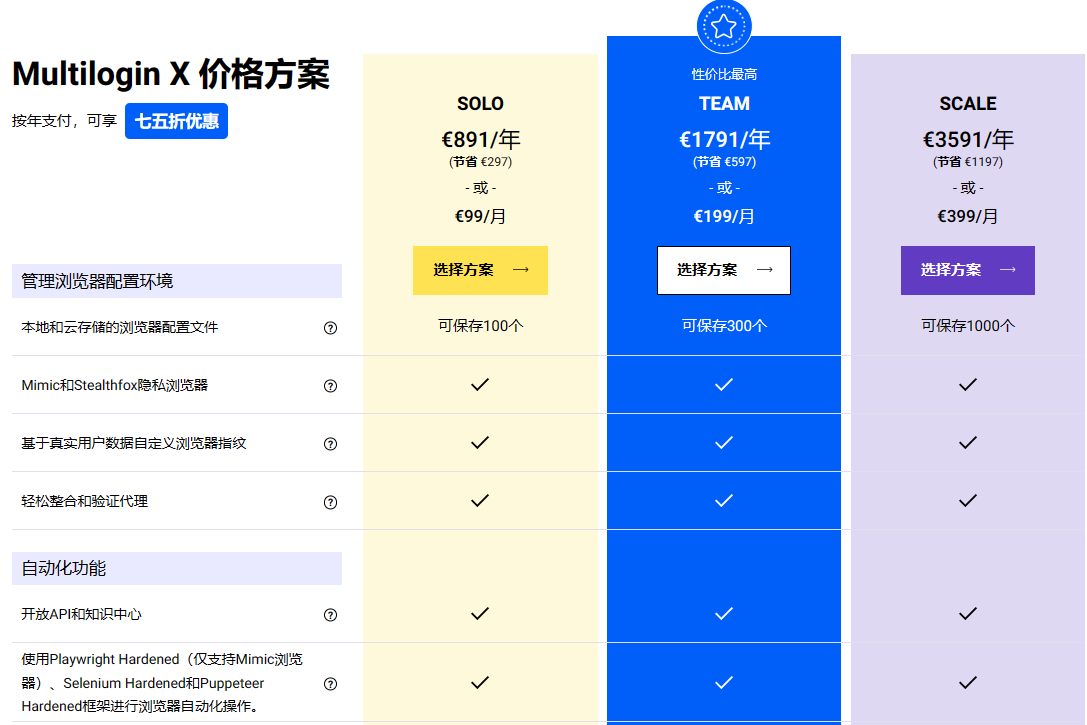Choose the SCALE plan with purple 选择方案 button
The image size is (1087, 725).
(968, 270)
